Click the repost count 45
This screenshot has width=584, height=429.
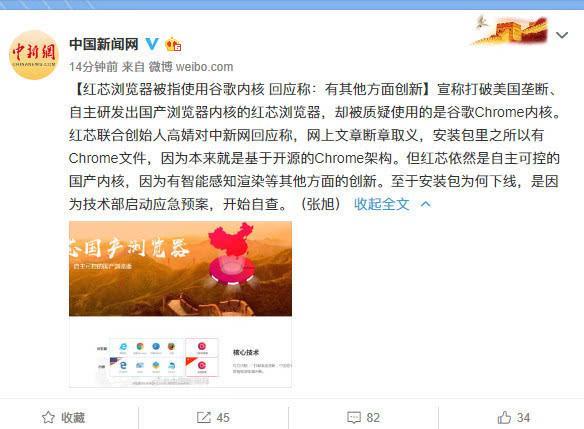pos(223,417)
